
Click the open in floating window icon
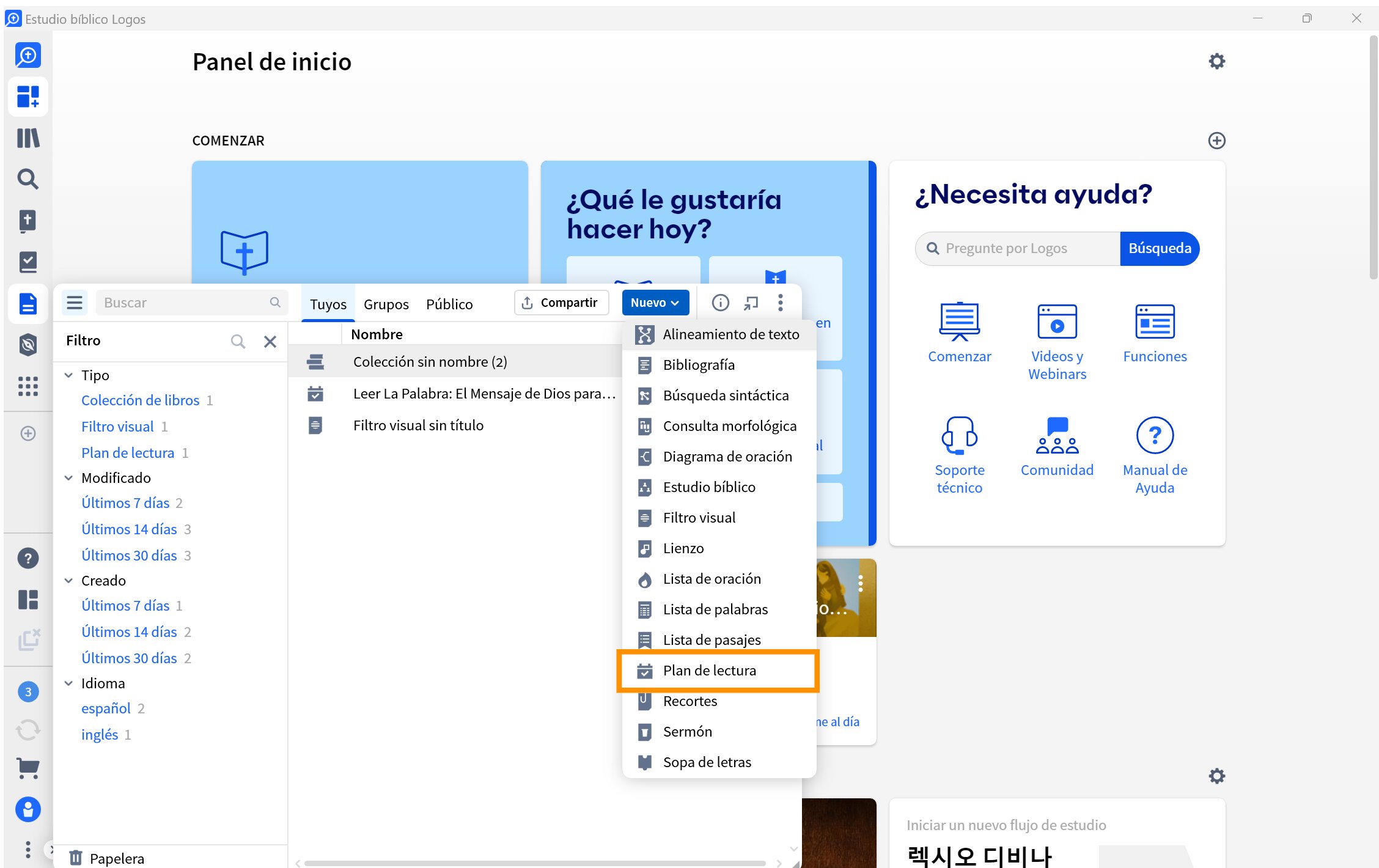[x=751, y=303]
